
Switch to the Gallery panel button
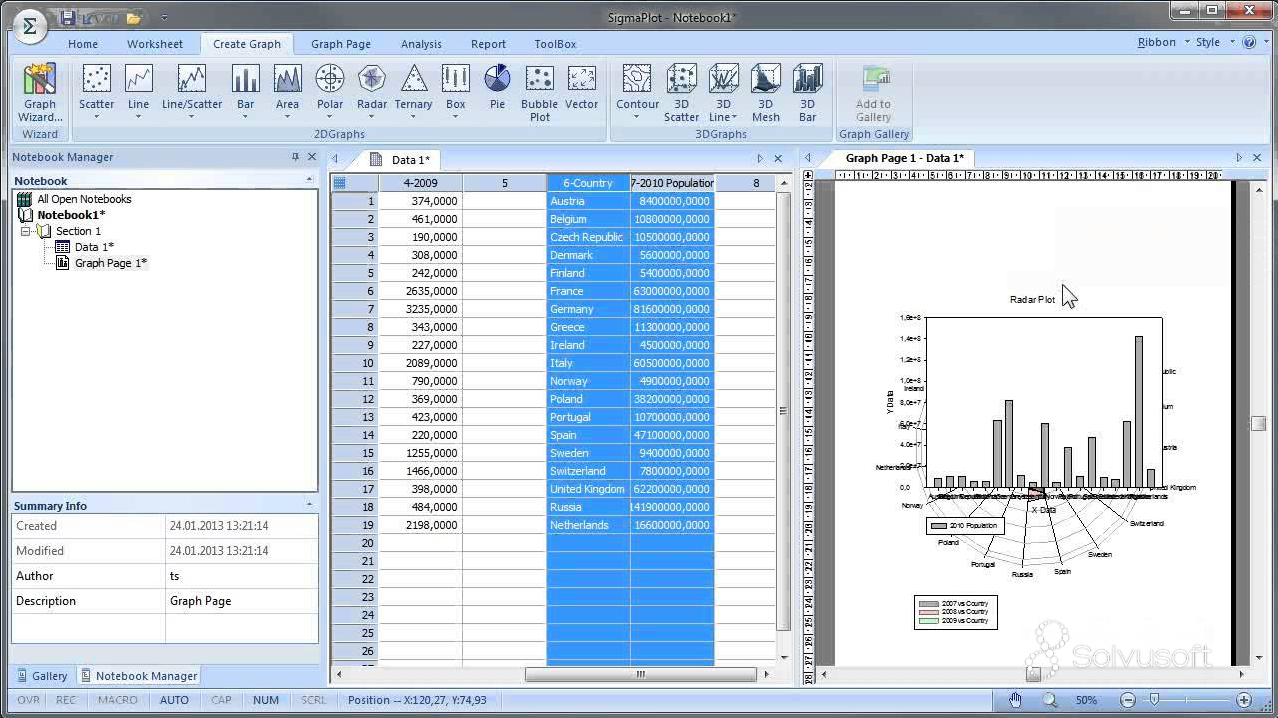pyautogui.click(x=43, y=676)
